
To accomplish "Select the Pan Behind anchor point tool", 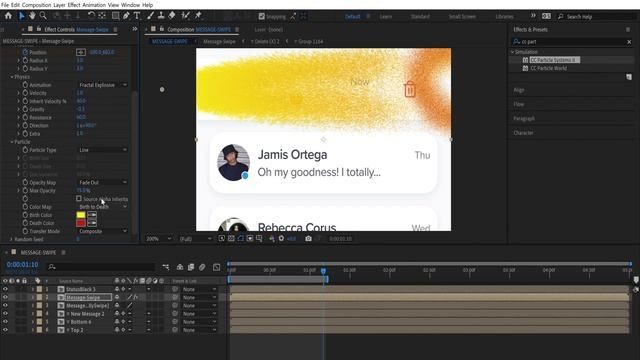I will 102,16.
